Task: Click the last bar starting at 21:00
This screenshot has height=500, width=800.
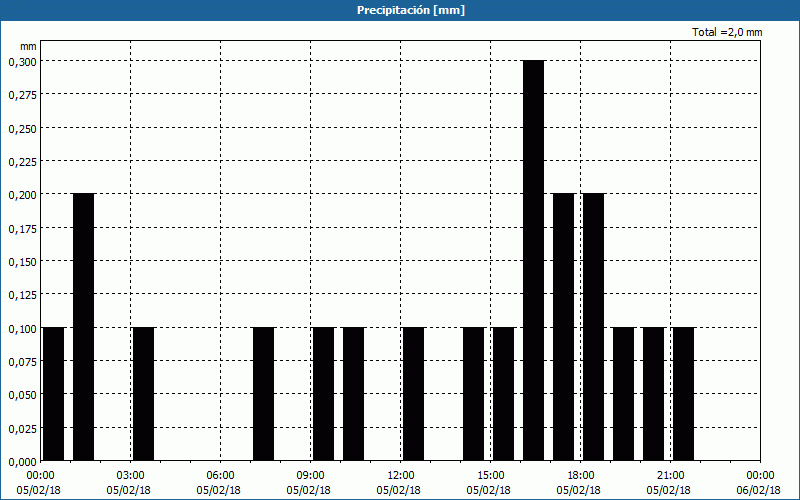Action: [x=684, y=394]
